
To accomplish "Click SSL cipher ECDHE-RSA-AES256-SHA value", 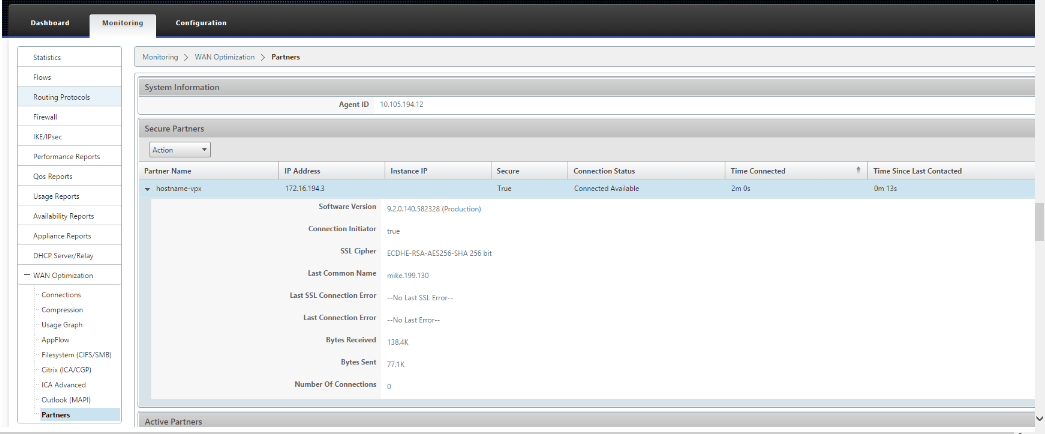I will pos(439,253).
